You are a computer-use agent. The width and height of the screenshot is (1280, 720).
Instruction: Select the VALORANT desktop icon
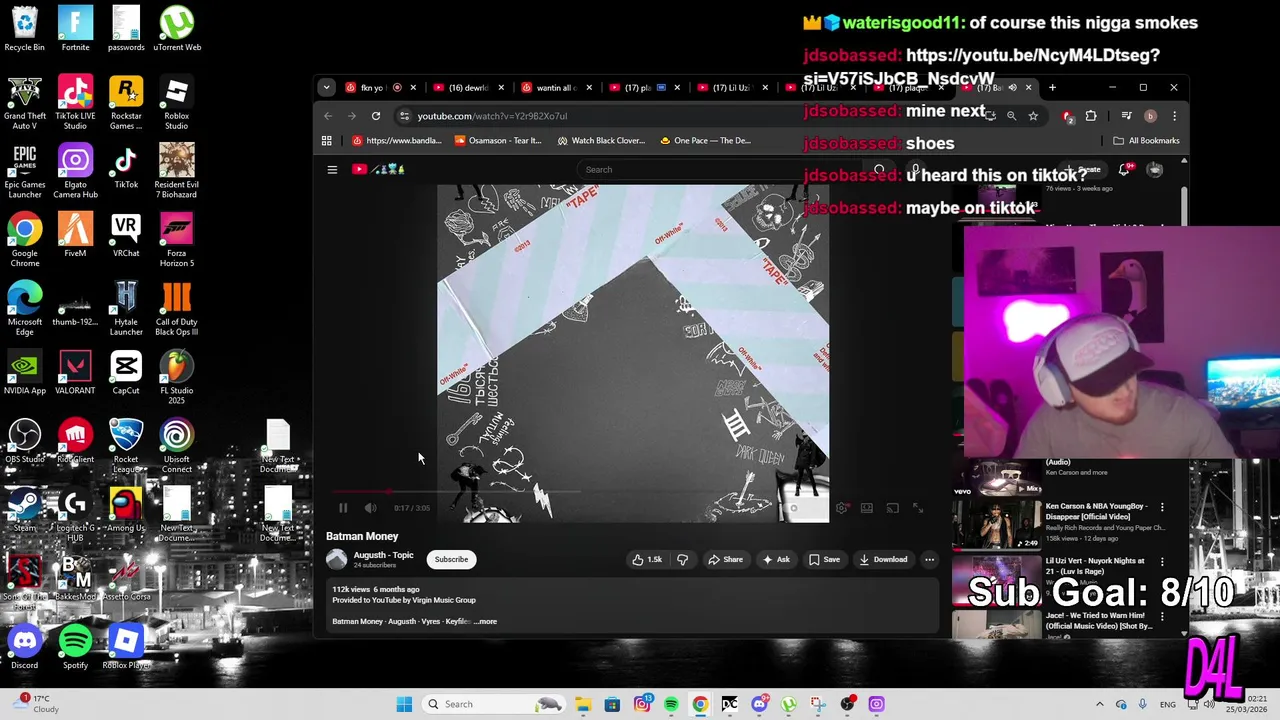pyautogui.click(x=75, y=372)
